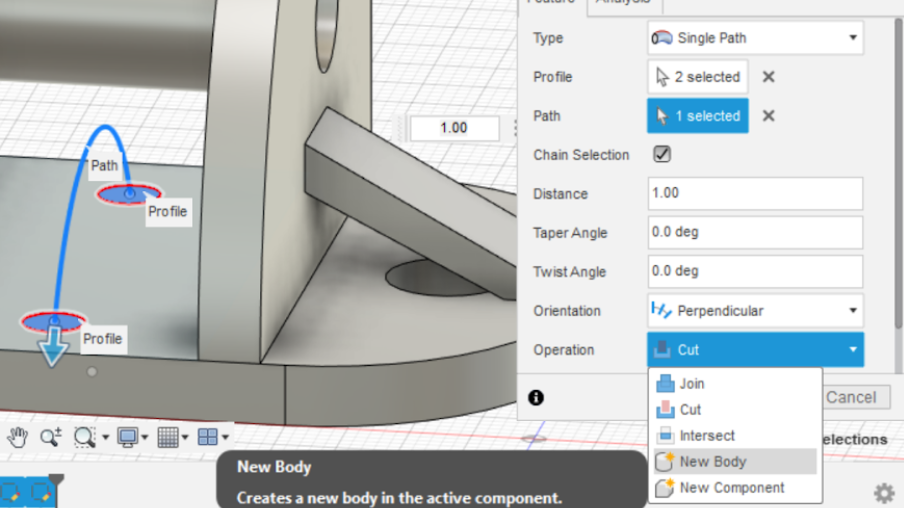Viewport: 904px width, 508px height.
Task: Toggle the Chain Selection checkbox
Action: tap(662, 154)
